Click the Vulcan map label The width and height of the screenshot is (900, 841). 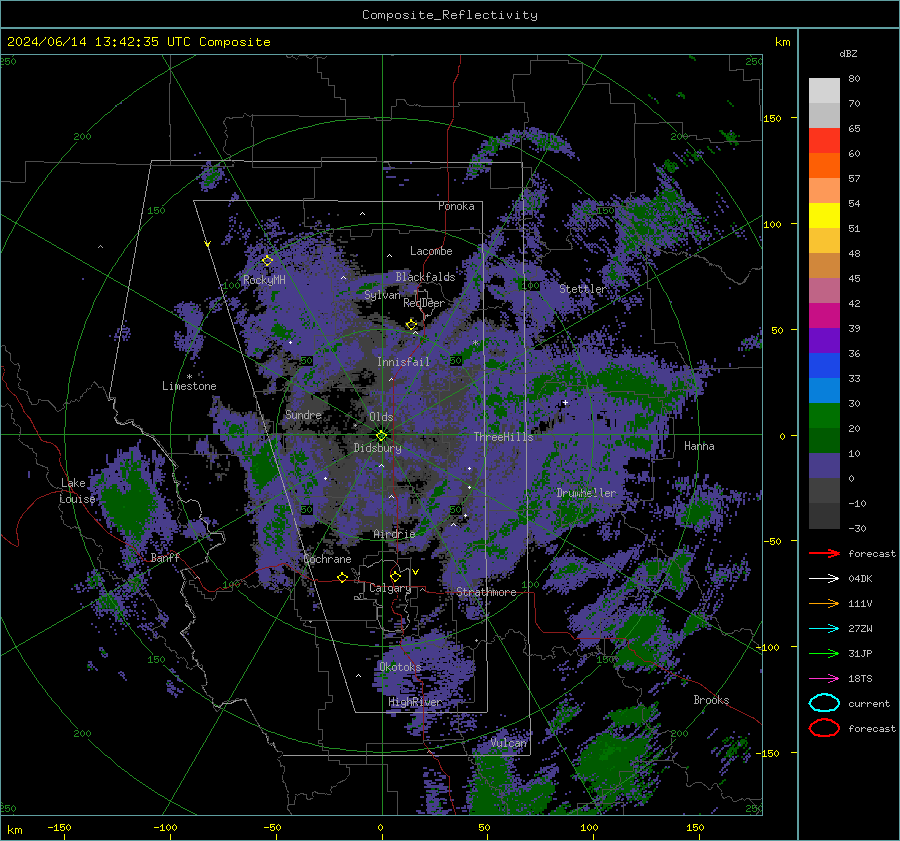tap(509, 743)
